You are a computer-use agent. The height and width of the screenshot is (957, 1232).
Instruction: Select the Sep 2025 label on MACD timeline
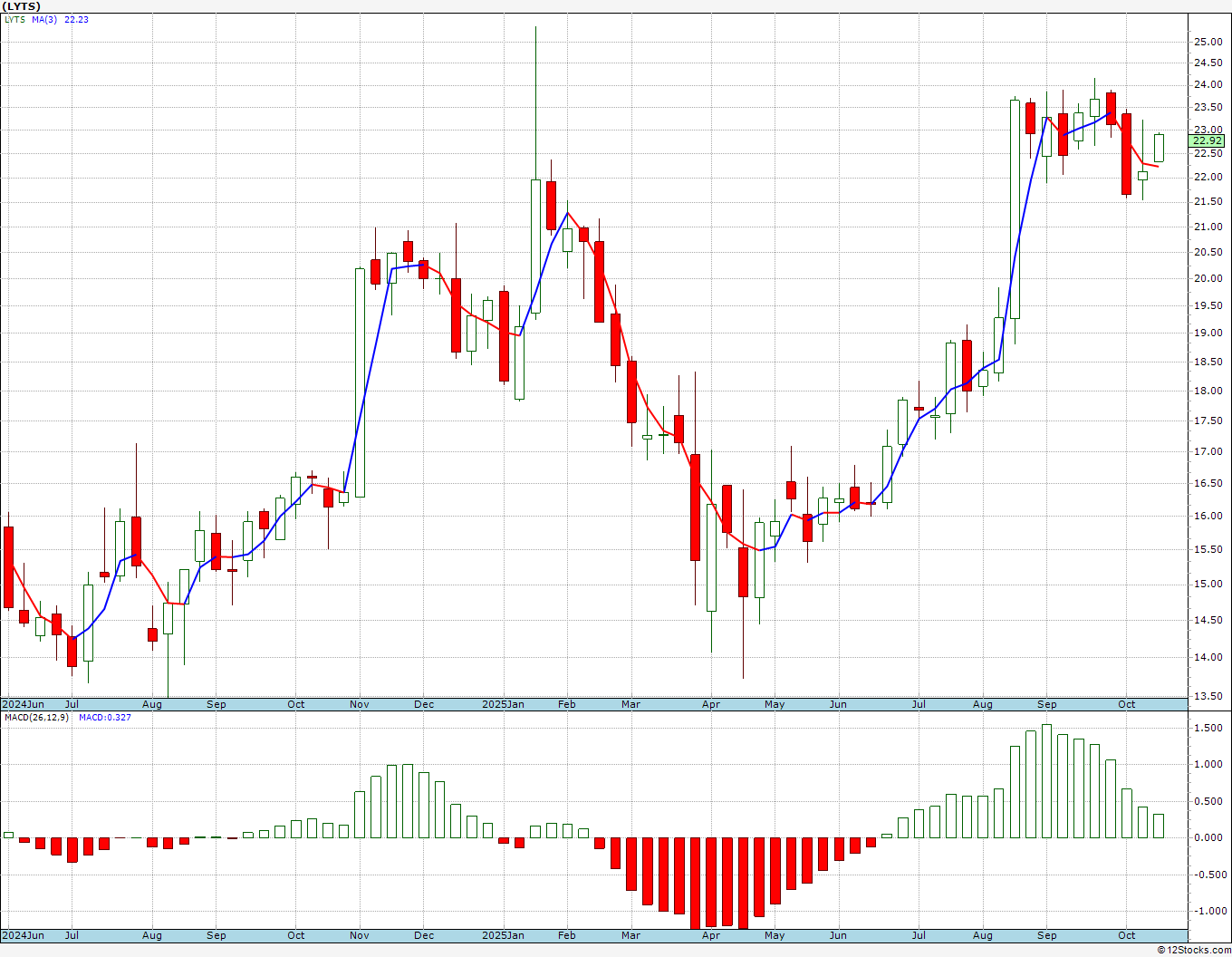pyautogui.click(x=1047, y=935)
